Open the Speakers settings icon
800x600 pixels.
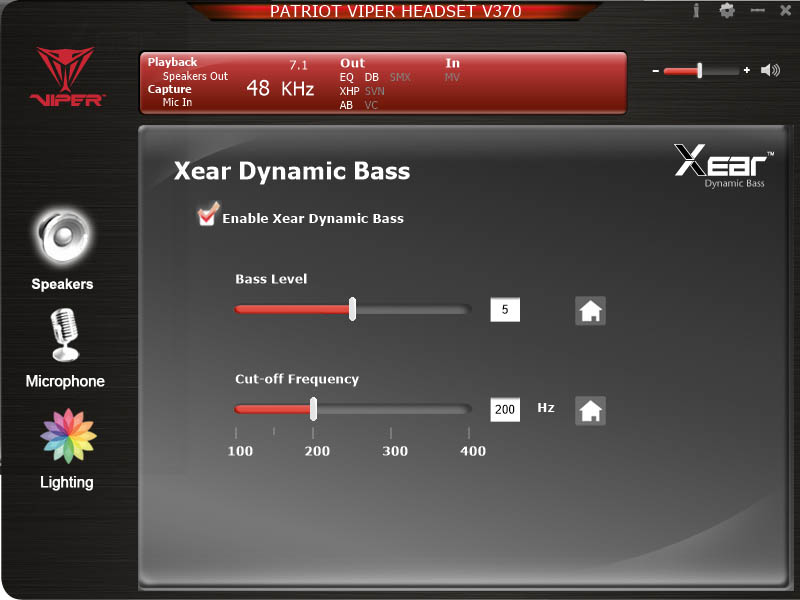[x=63, y=237]
